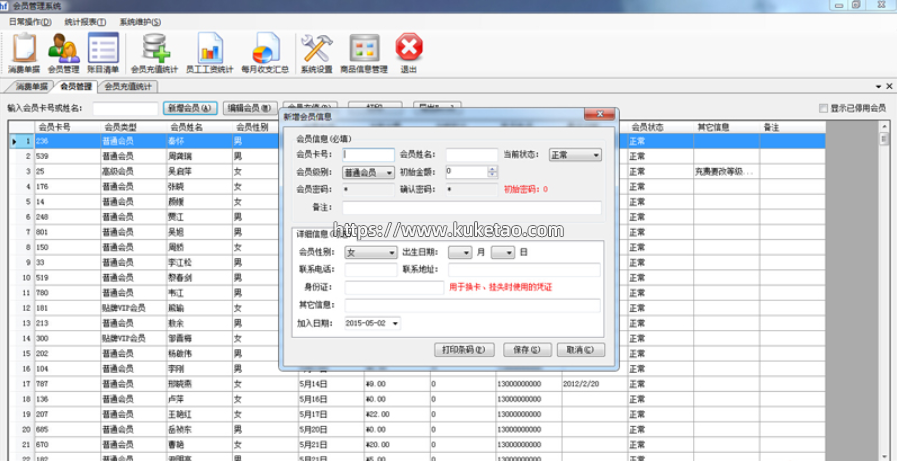Screen dimensions: 897x461
Task: Open the 每月收支汇总 toolbar icon
Action: click(x=265, y=53)
